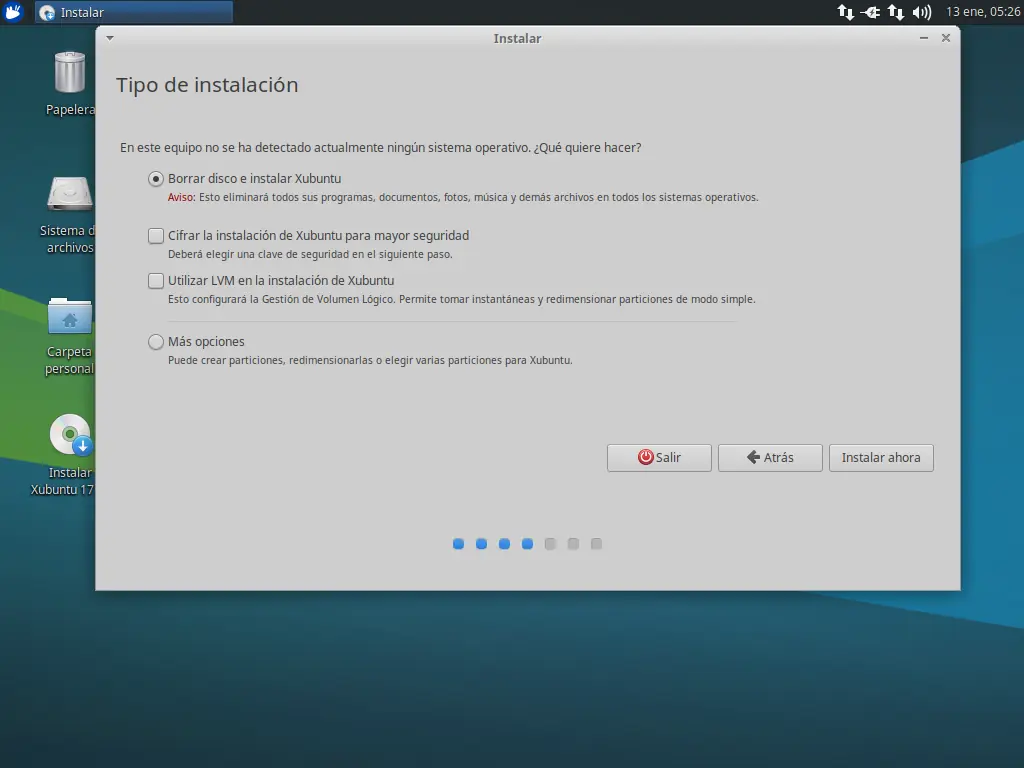Close the Instalar window
Screen dimensions: 1024x768
coord(946,38)
